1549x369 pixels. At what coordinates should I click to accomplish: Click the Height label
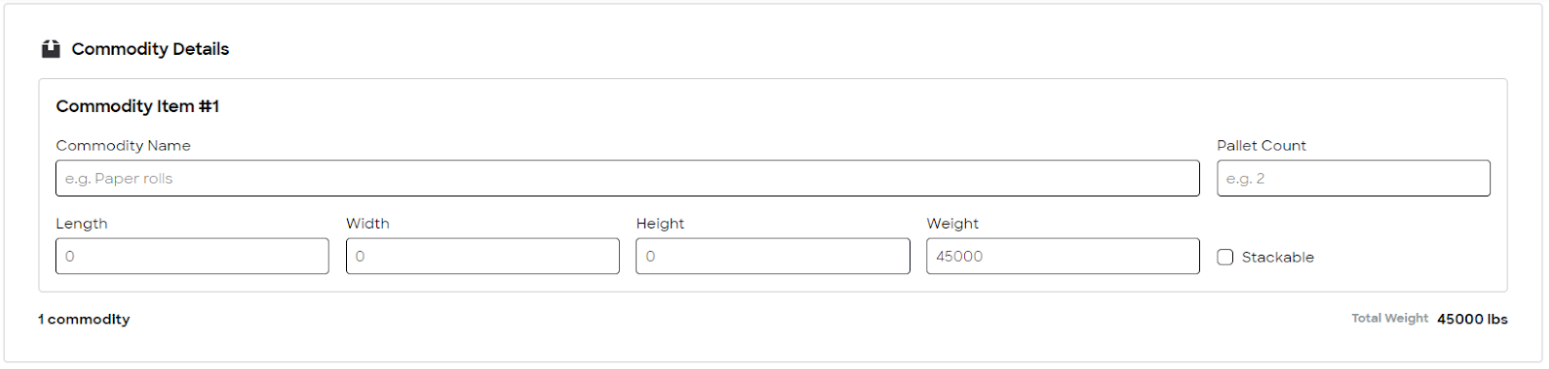(x=660, y=224)
